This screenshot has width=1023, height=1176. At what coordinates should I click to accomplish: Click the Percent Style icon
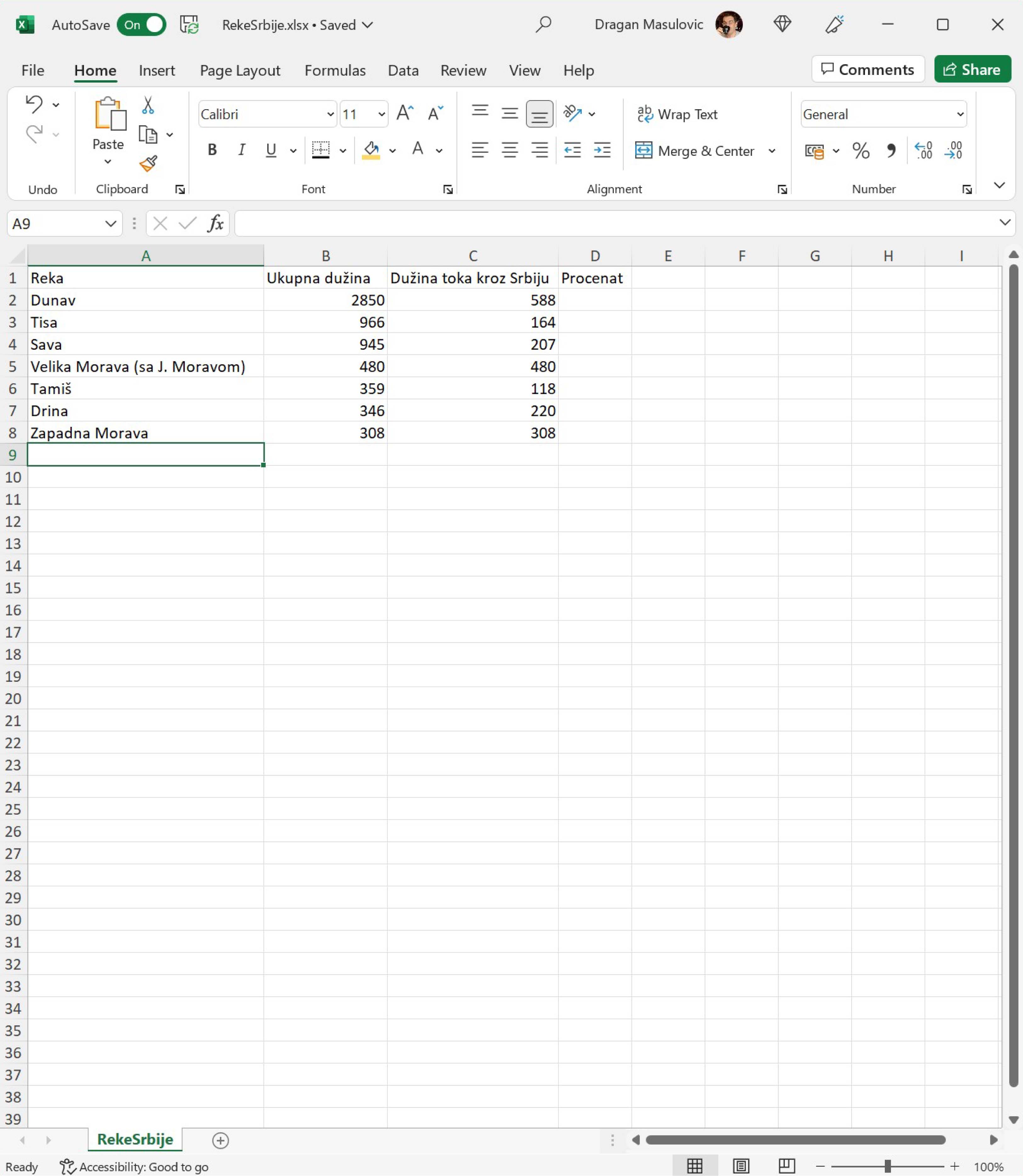coord(860,151)
